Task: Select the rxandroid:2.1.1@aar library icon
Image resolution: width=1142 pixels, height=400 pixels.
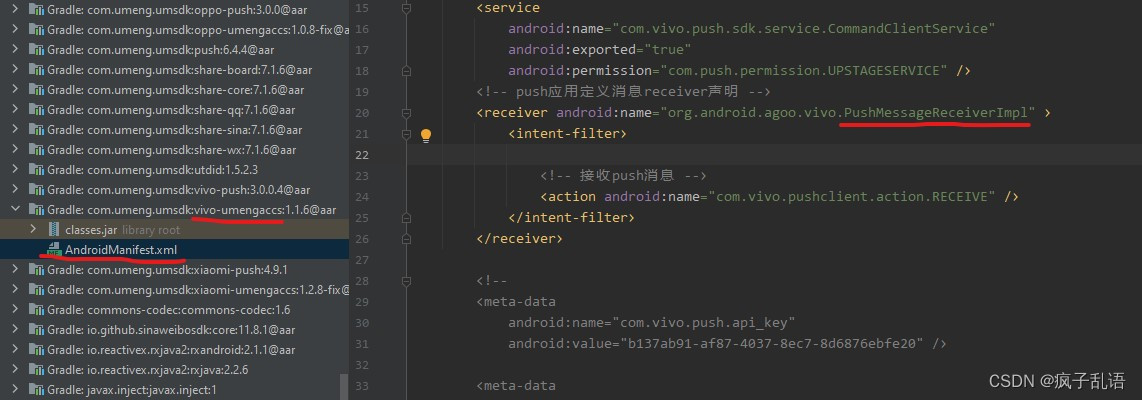Action: (x=36, y=350)
